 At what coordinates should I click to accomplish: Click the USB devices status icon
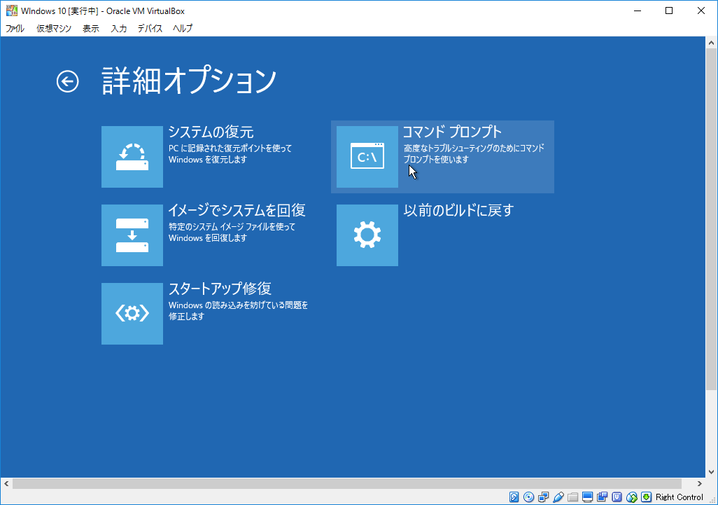pyautogui.click(x=558, y=497)
